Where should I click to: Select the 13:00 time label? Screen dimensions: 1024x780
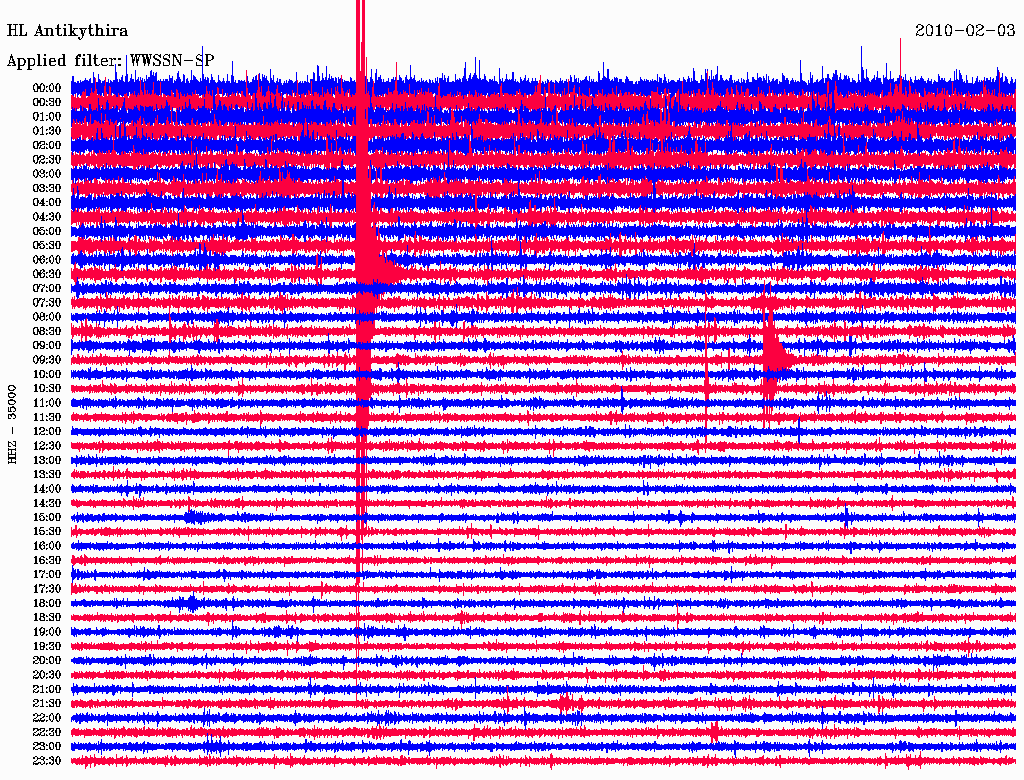[x=47, y=461]
